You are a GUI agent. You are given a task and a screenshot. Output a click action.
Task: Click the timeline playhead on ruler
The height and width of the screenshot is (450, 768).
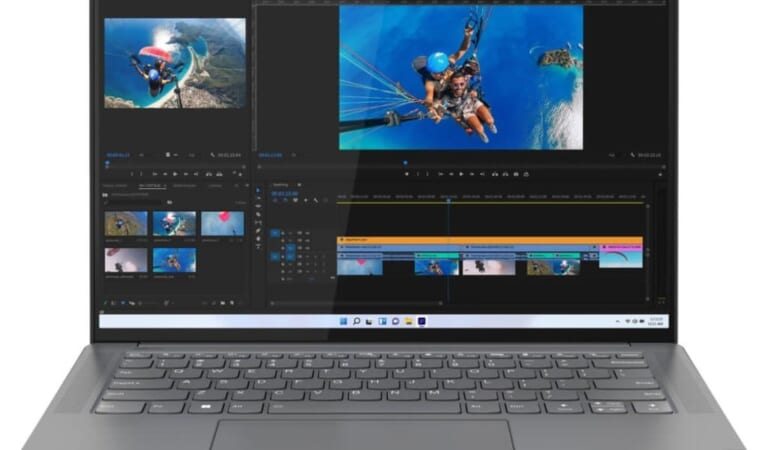[x=448, y=200]
